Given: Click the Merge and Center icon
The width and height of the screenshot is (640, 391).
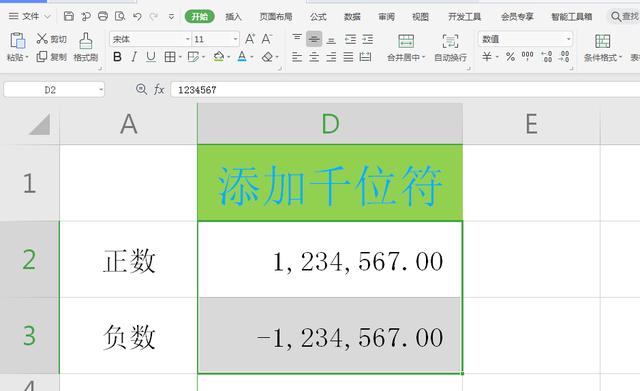Looking at the screenshot, I should pyautogui.click(x=406, y=41).
